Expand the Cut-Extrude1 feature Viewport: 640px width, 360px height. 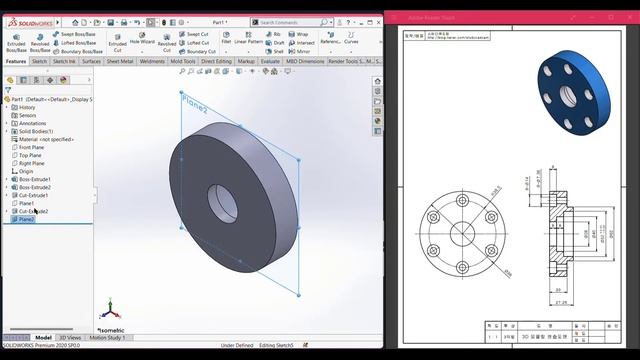(x=7, y=195)
